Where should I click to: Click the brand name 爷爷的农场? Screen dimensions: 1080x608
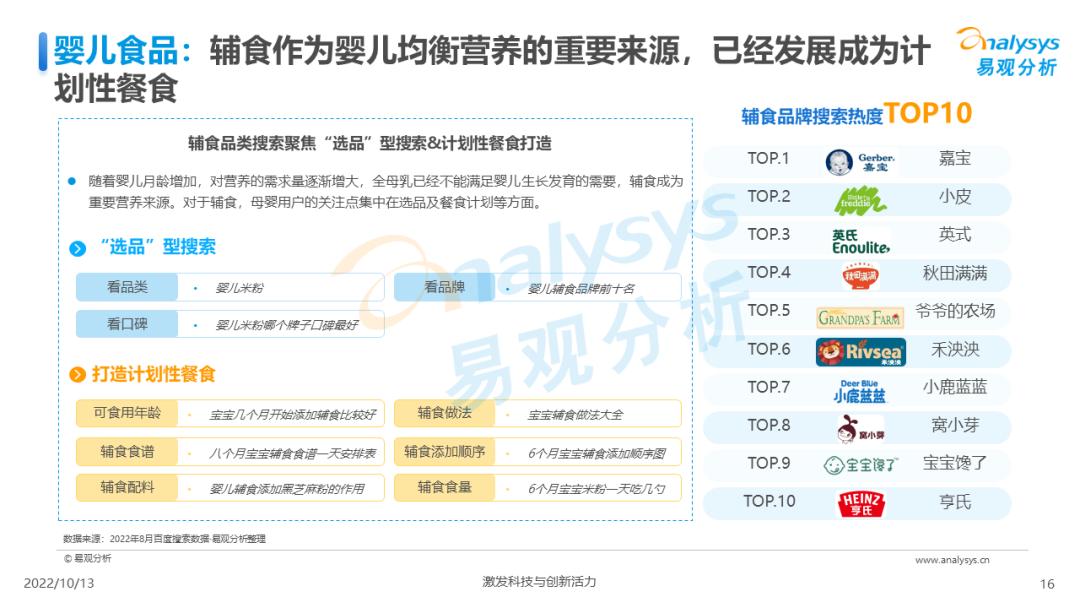[x=955, y=311]
